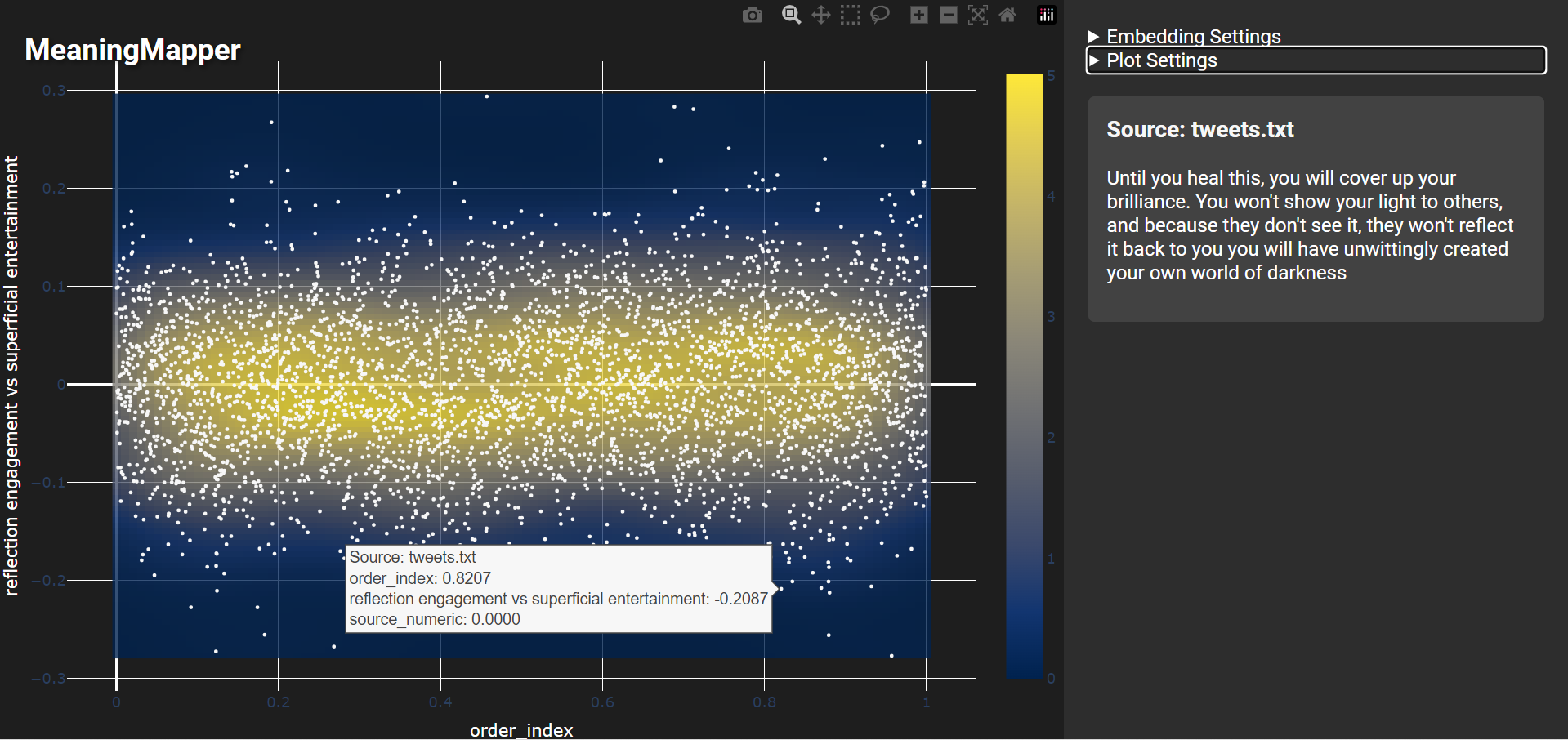Click the colorbar tick label 4
The height and width of the screenshot is (740, 1568).
tap(1052, 197)
